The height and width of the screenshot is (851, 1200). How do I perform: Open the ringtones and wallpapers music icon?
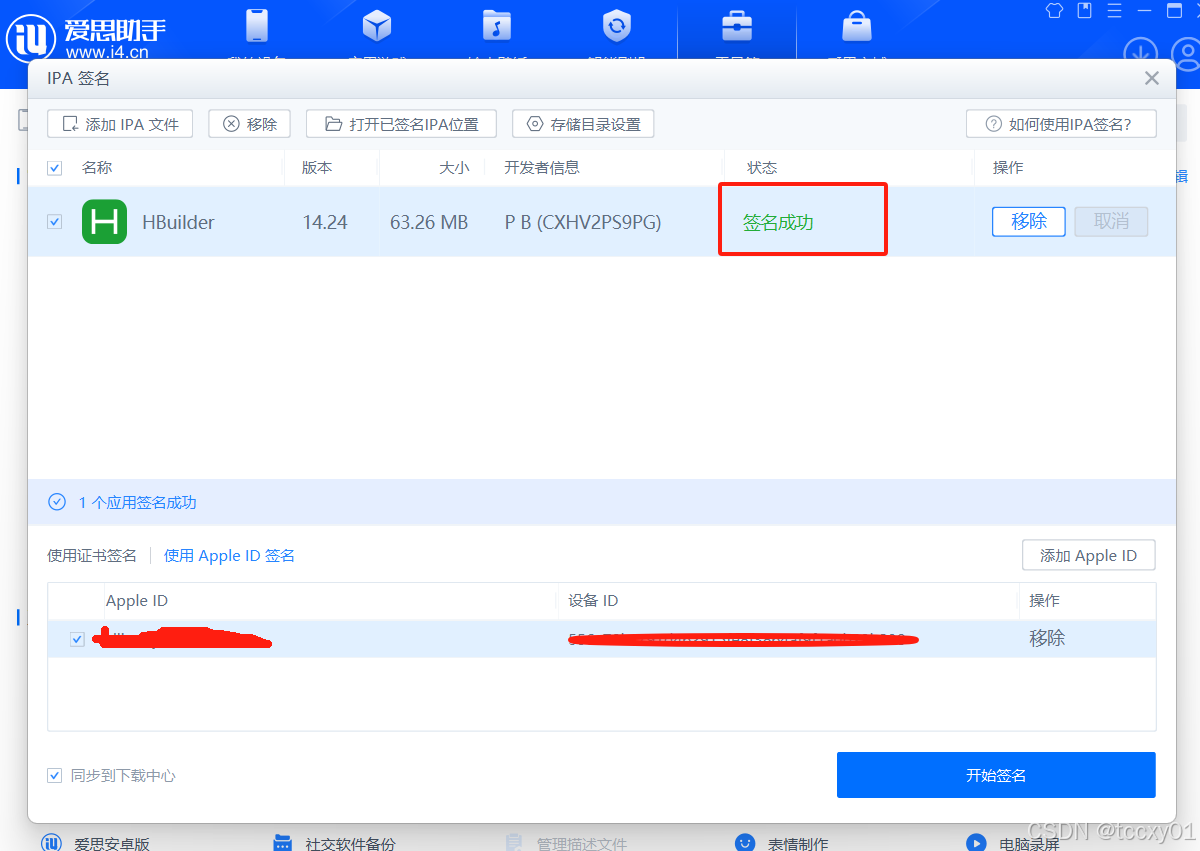point(497,26)
